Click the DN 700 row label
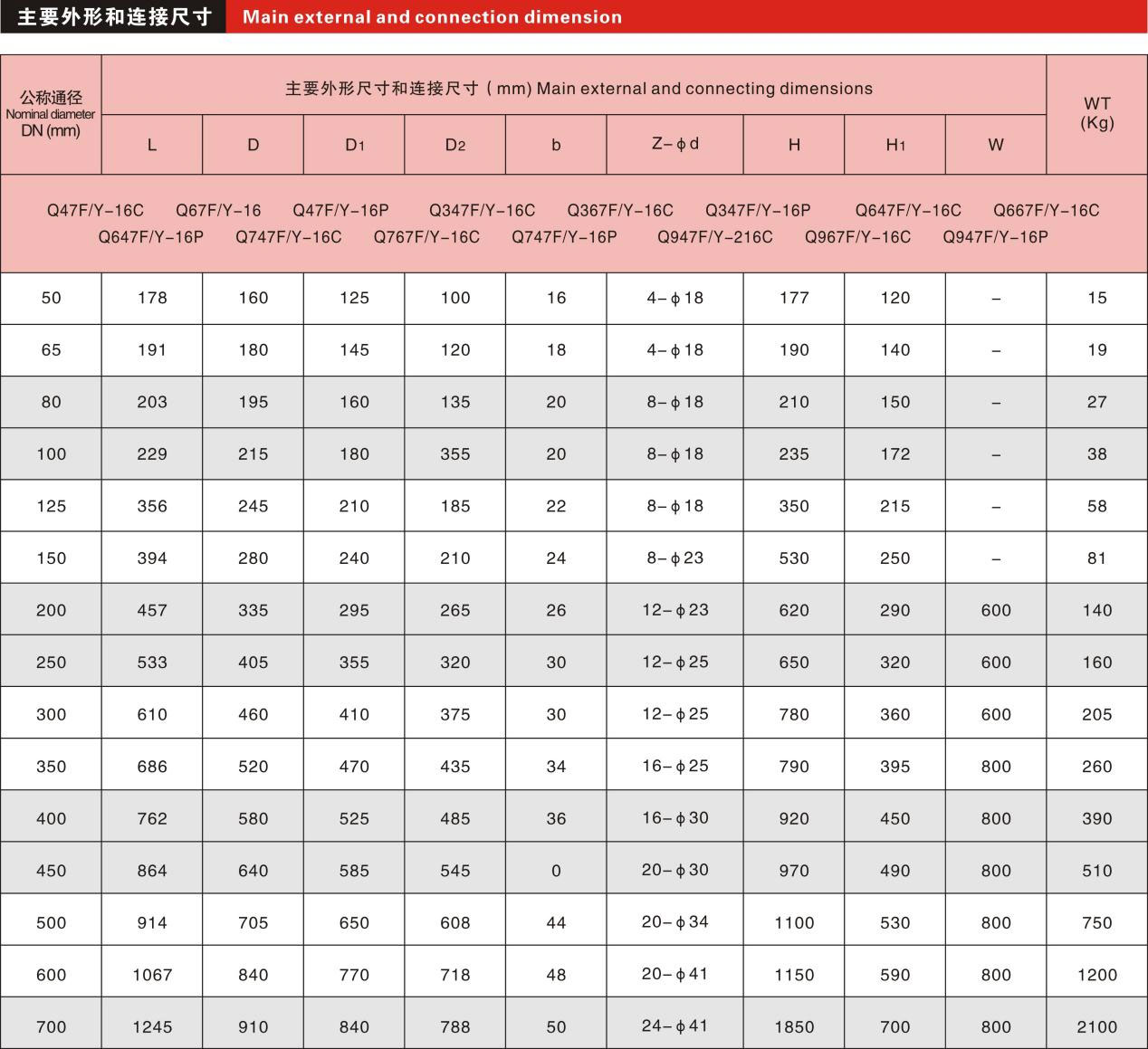 pos(51,1026)
